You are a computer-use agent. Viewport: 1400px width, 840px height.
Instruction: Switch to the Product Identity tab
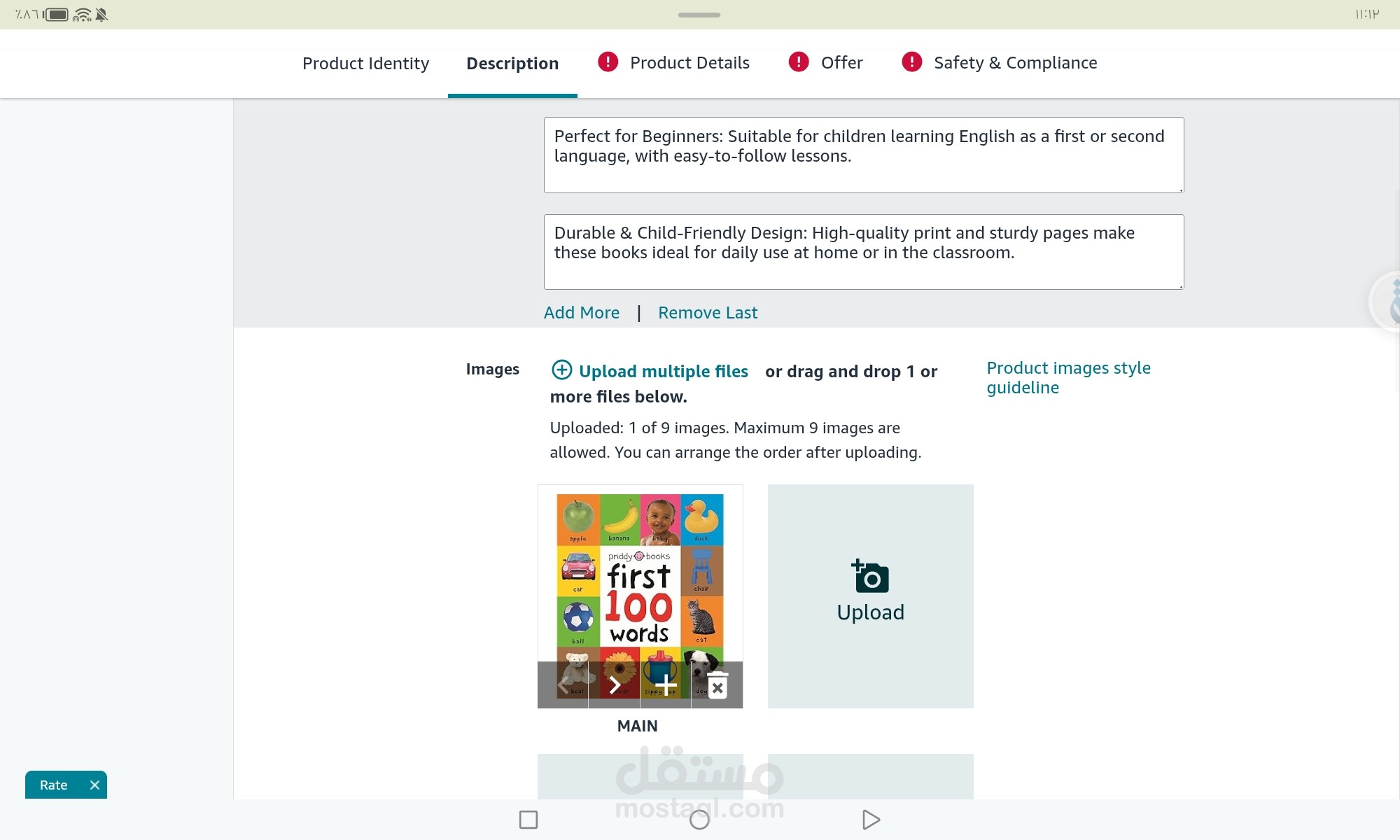pos(365,64)
